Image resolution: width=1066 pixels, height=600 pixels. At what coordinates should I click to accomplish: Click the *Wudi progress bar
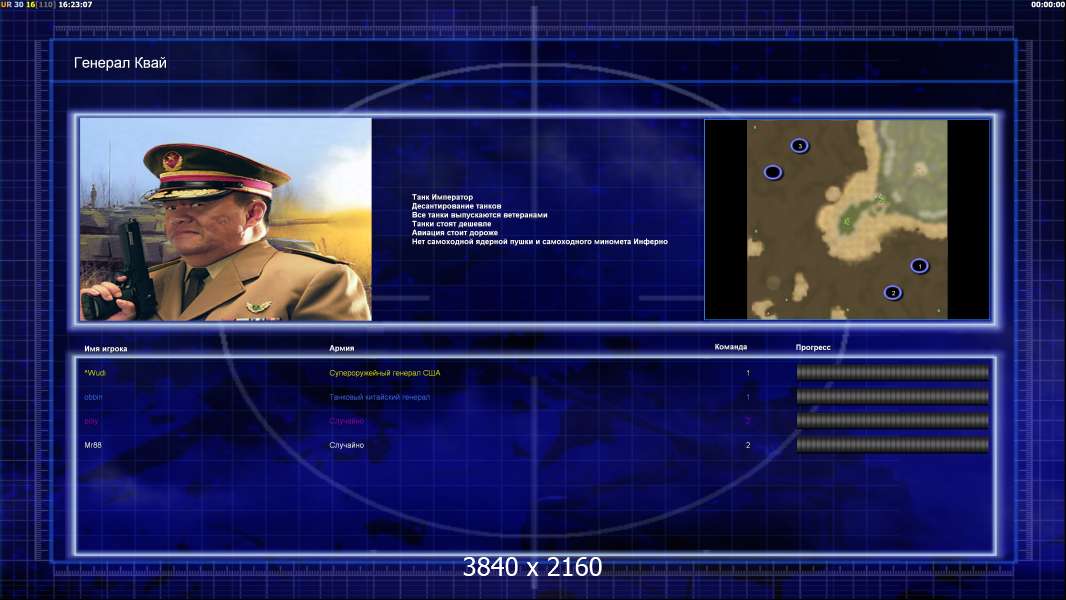click(893, 372)
